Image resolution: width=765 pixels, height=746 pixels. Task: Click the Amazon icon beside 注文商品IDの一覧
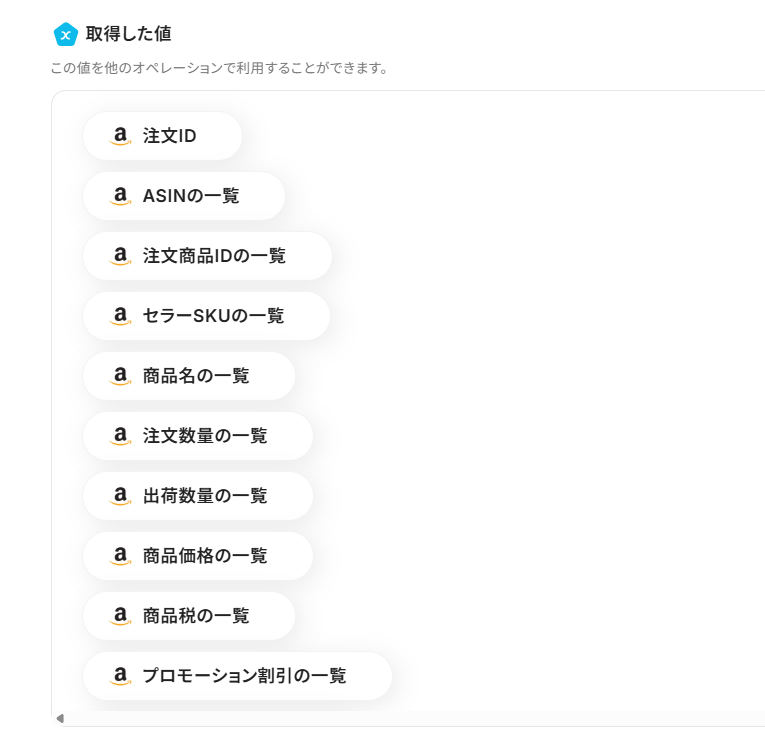[120, 256]
